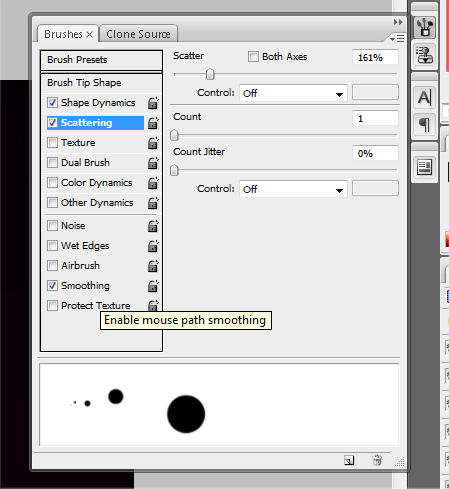
Task: Collapse the panel using the double-arrow icon
Action: 398,22
